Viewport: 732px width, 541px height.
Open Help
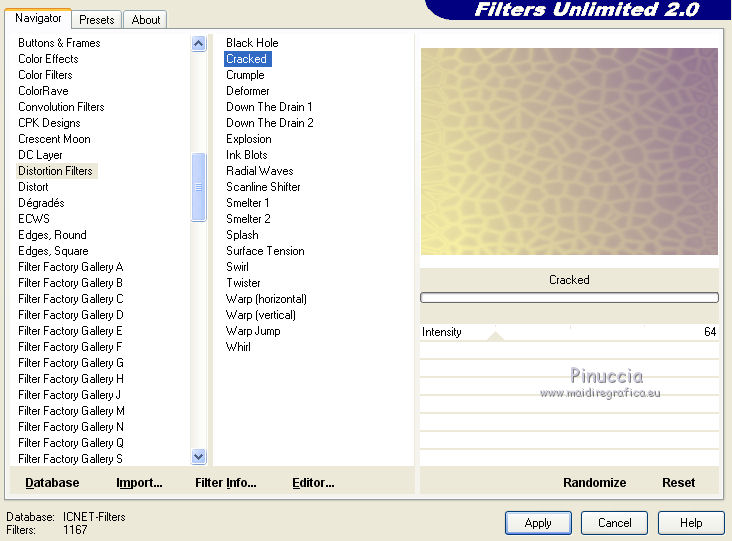click(691, 523)
